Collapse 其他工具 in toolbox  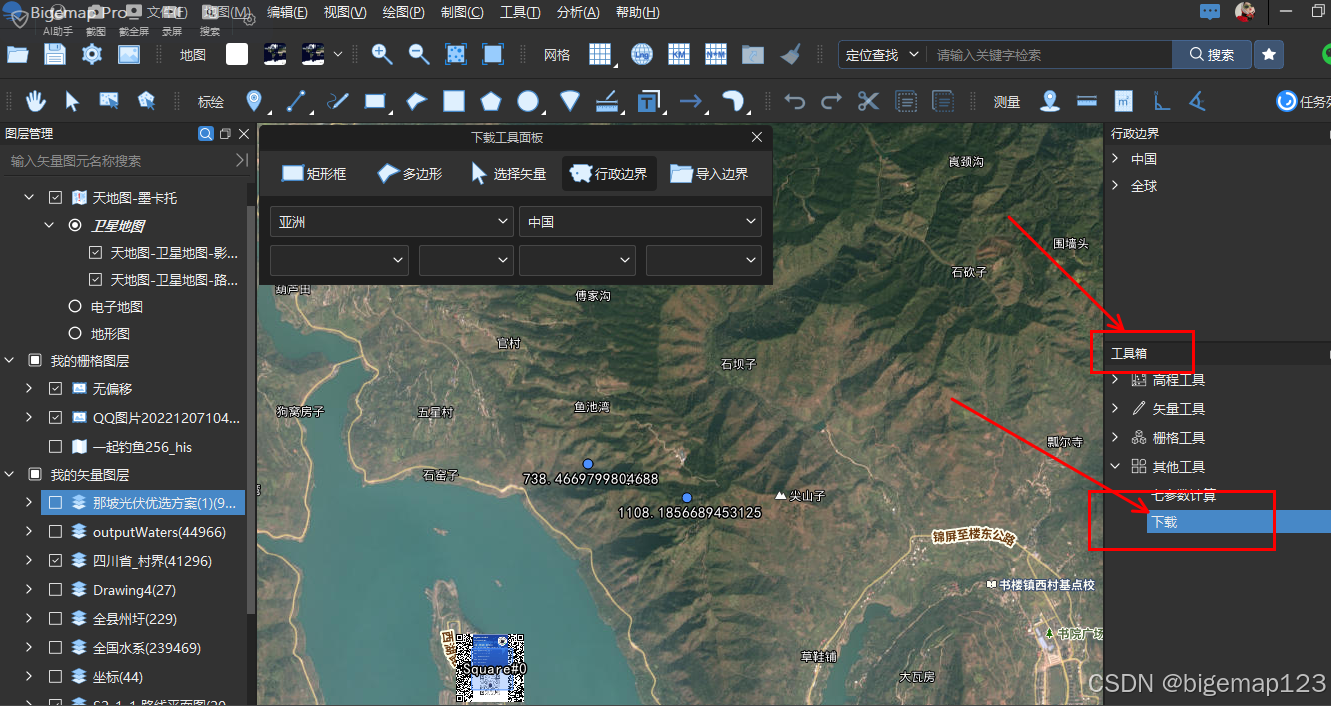(1116, 466)
